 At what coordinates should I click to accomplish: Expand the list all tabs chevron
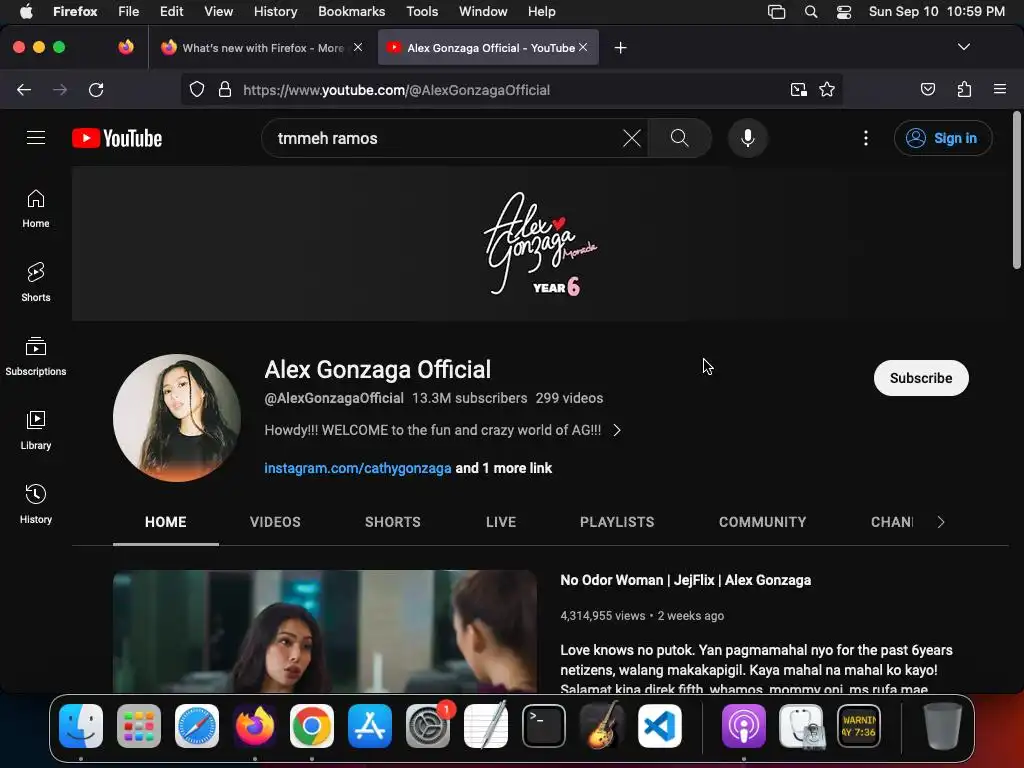tap(963, 47)
